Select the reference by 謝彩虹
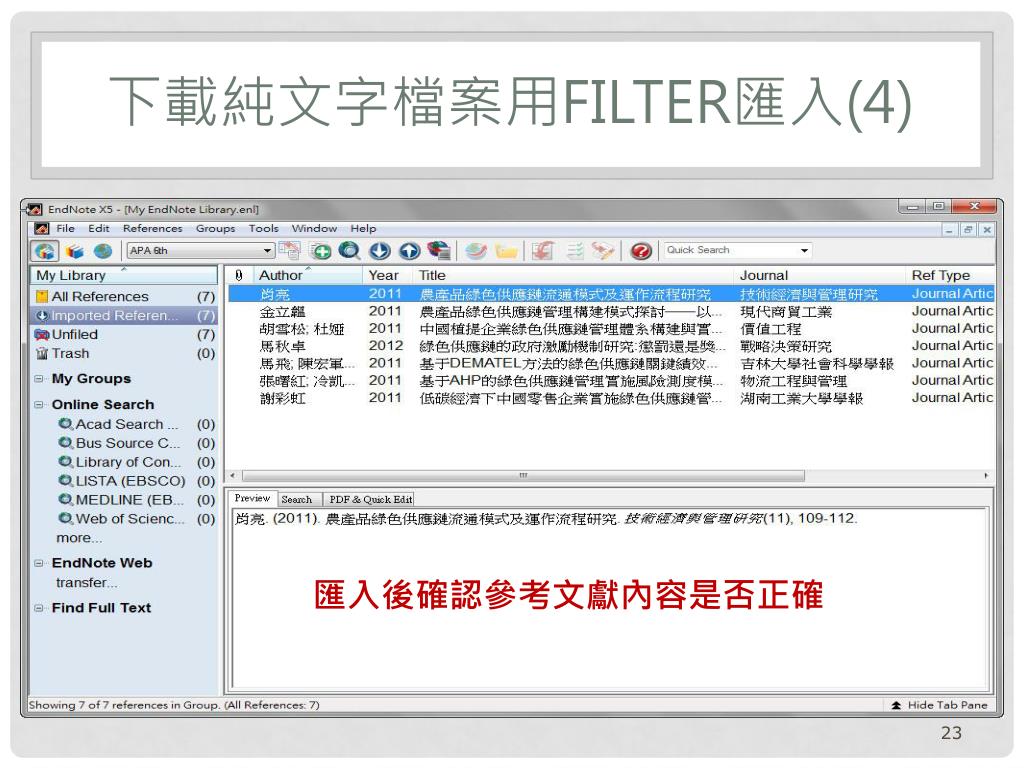Screen dimensions: 1024x768 tap(611, 398)
